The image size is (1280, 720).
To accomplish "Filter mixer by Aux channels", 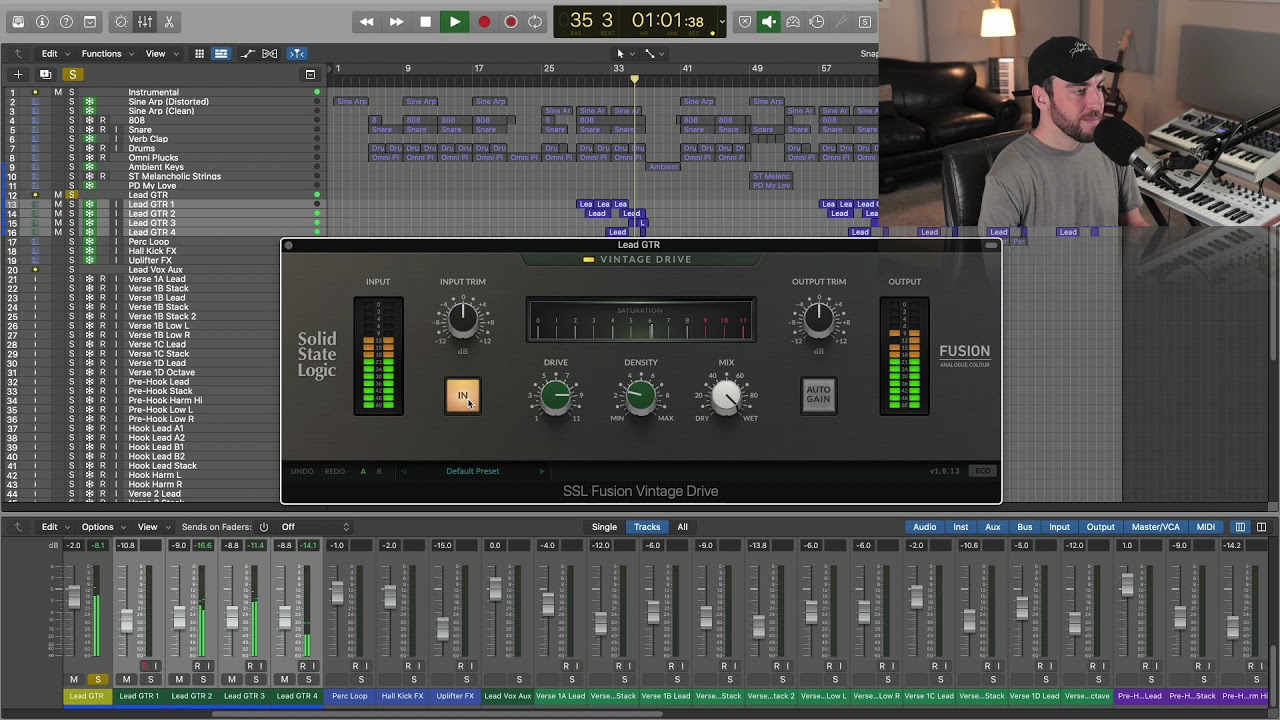I will point(993,527).
